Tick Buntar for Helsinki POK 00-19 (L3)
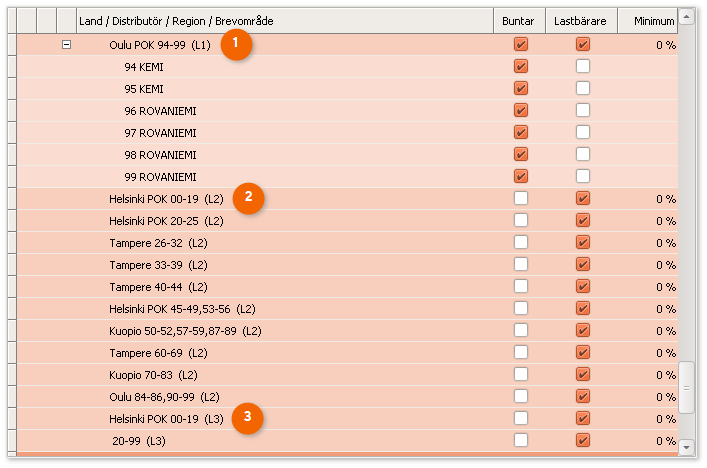This screenshot has height=468, width=707. coord(521,418)
